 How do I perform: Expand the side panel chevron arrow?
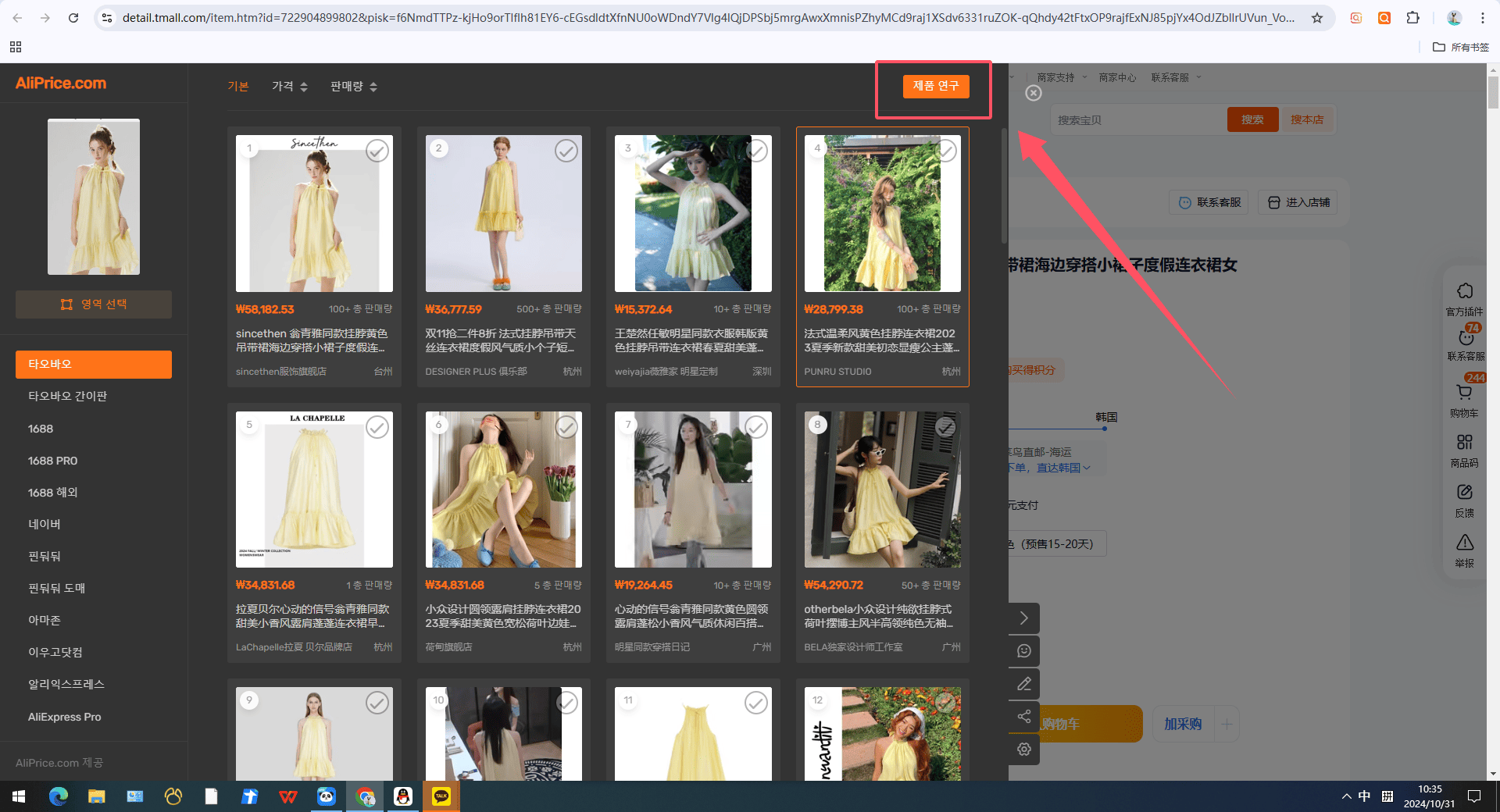[x=1024, y=618]
